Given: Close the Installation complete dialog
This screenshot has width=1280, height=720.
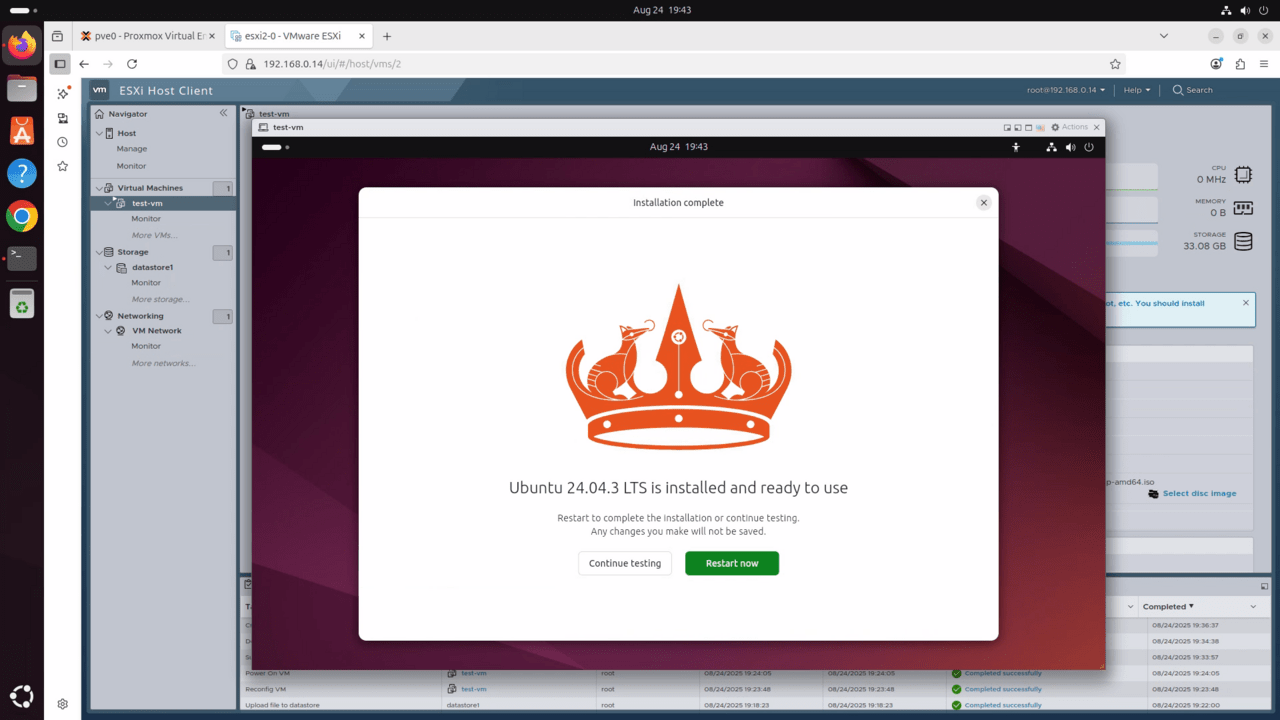Looking at the screenshot, I should click(984, 202).
